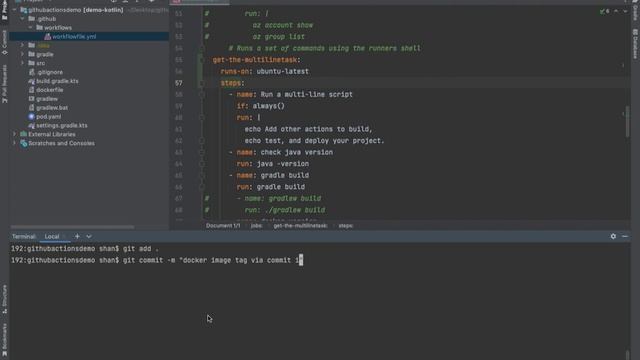640x360 pixels.
Task: Open Bookmarks tool window
Action: click(x=4, y=339)
